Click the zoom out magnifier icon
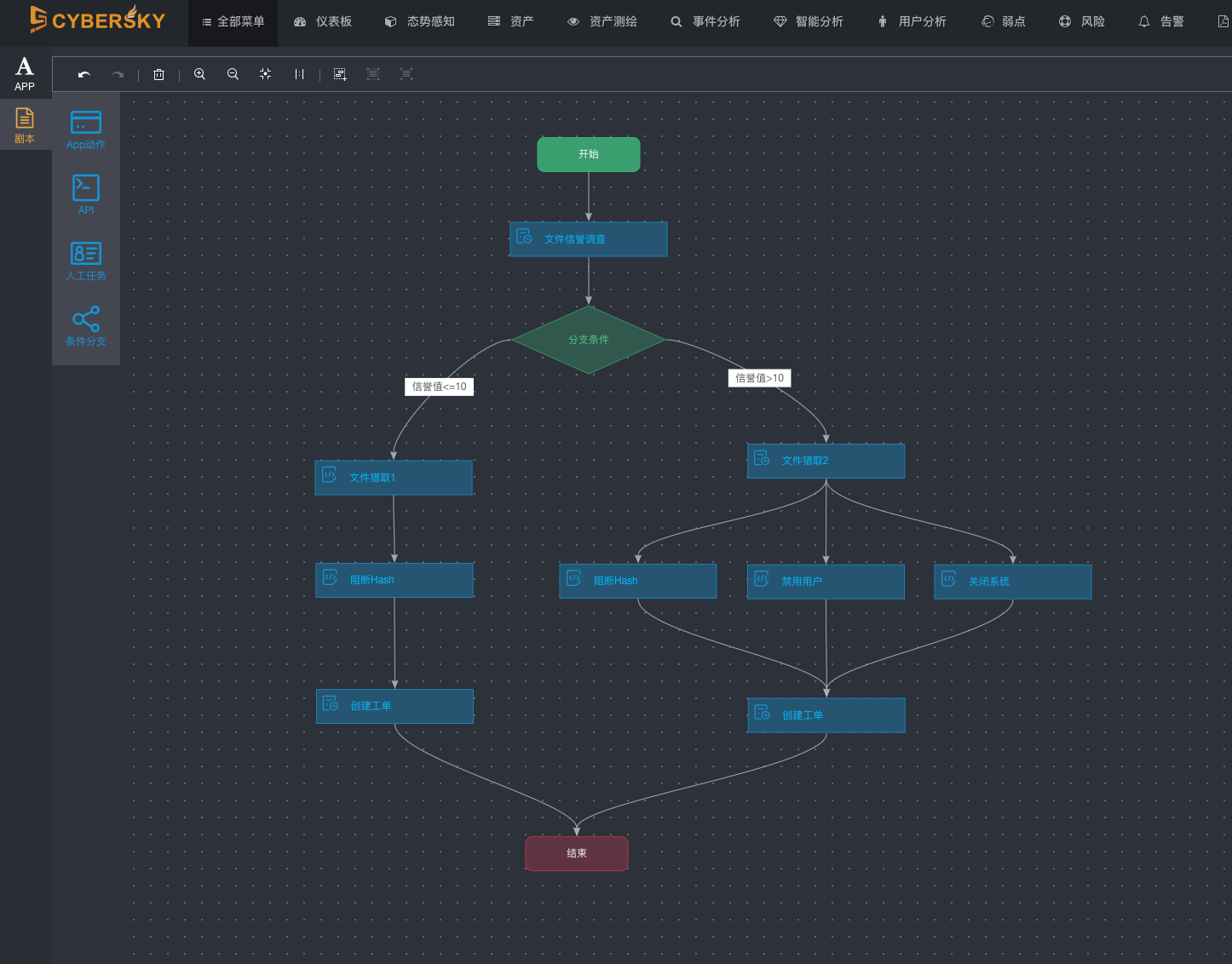Viewport: 1232px width, 964px height. pyautogui.click(x=233, y=75)
